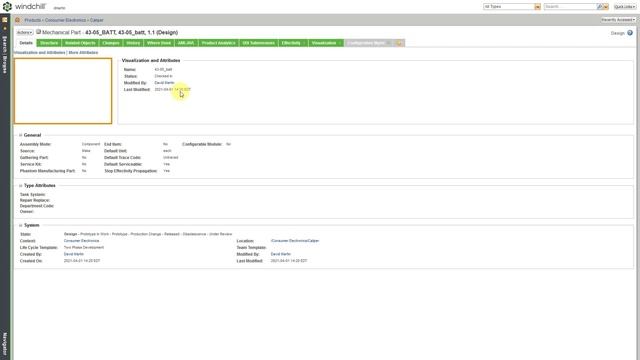The image size is (640, 360).
Task: Switch to the Structure tab
Action: point(49,43)
